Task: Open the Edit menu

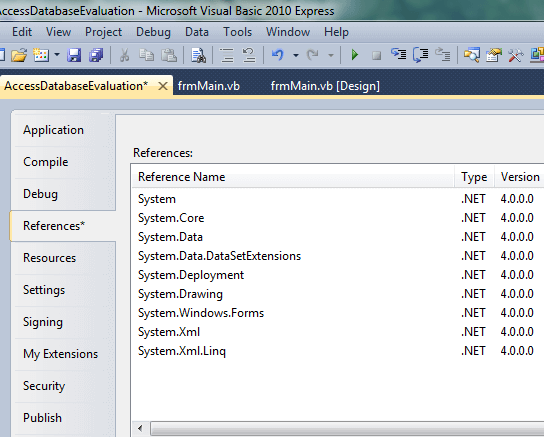Action: 22,32
